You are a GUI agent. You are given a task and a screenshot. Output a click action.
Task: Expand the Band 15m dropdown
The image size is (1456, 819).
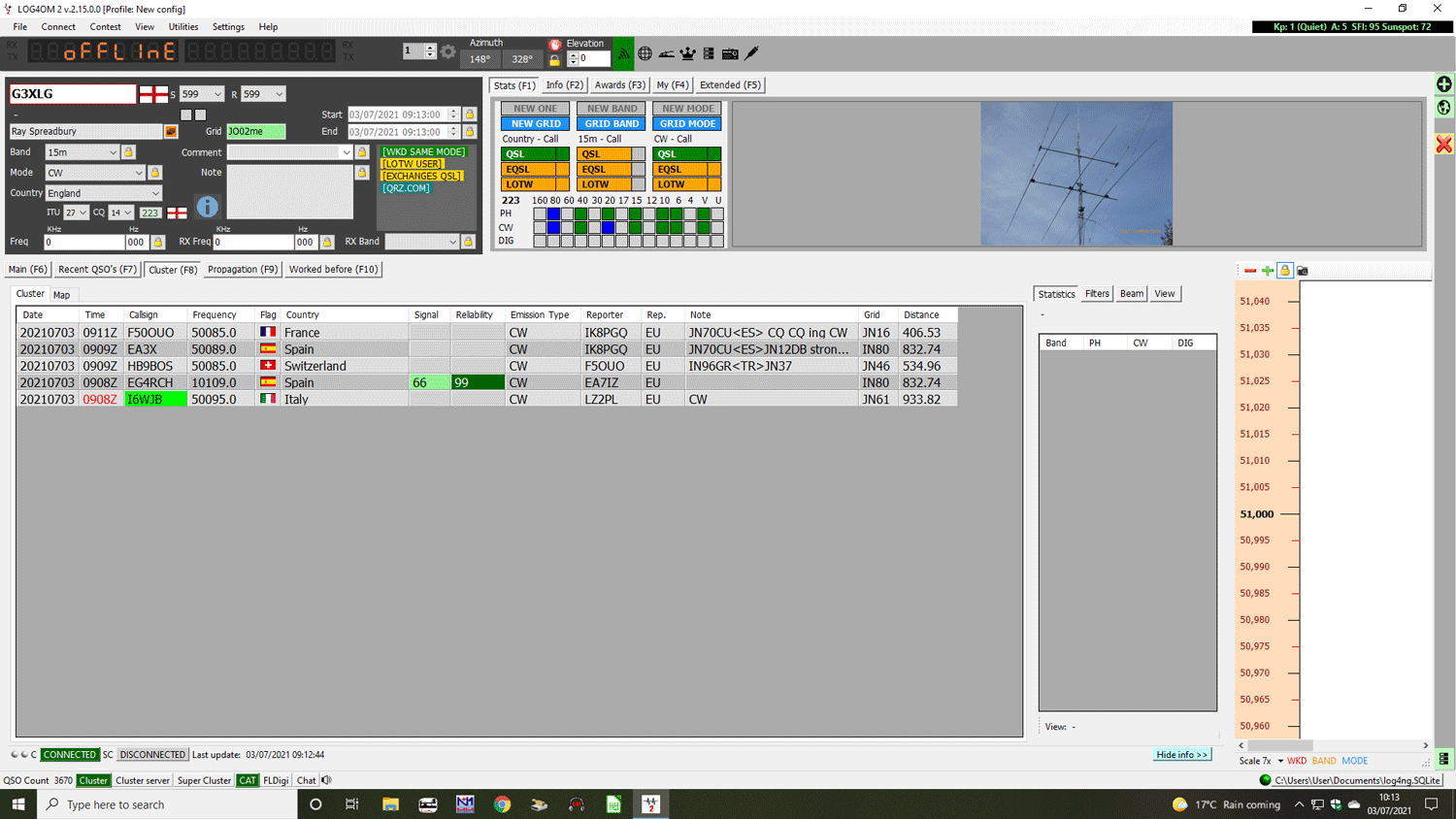[113, 152]
